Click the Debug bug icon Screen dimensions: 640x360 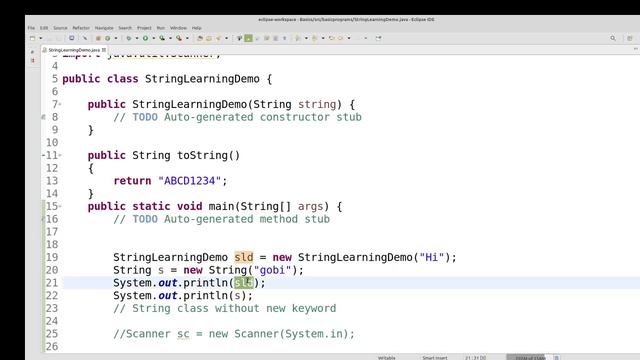(x=129, y=38)
